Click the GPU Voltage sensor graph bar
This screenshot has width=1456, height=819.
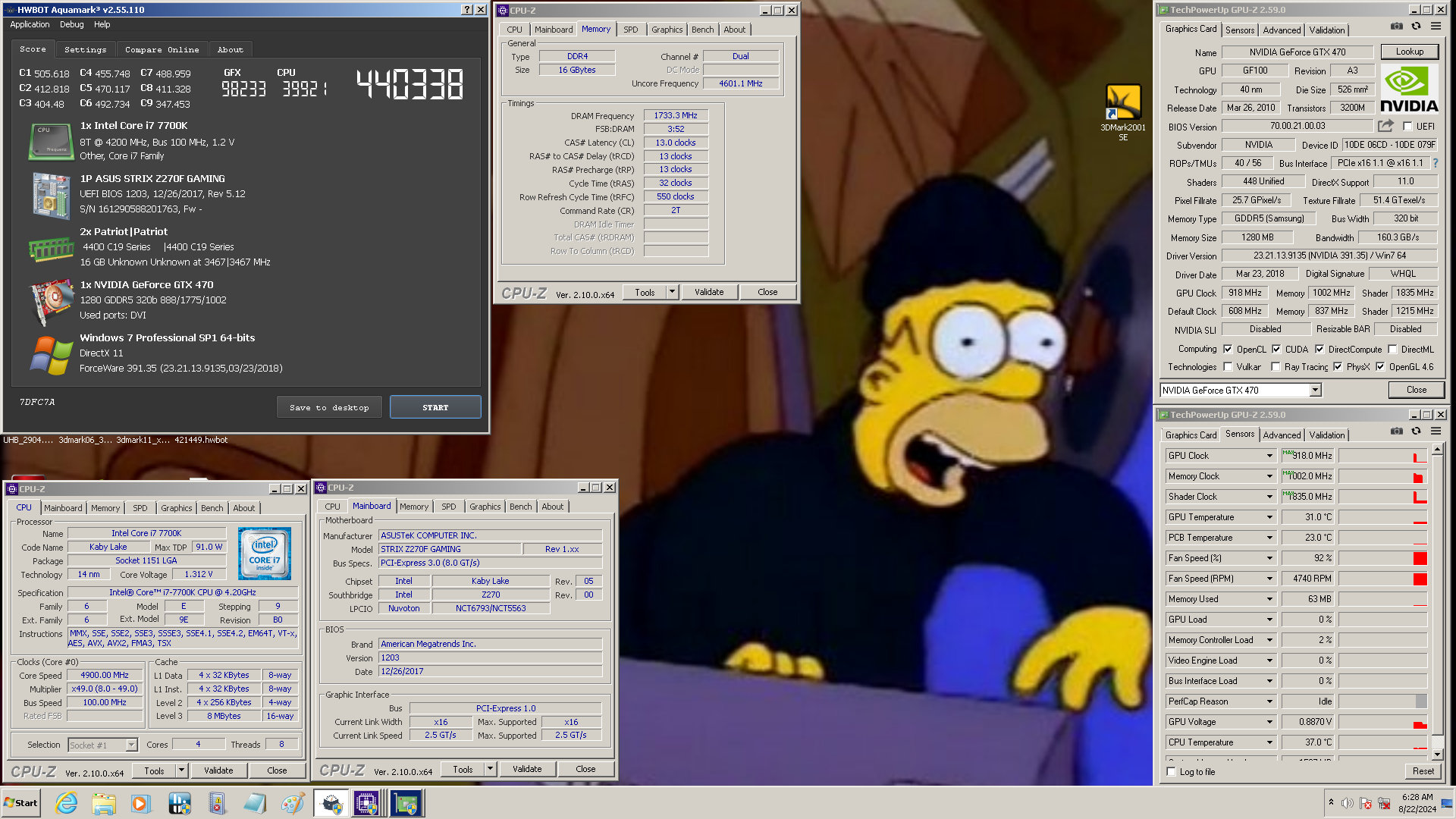point(1383,722)
